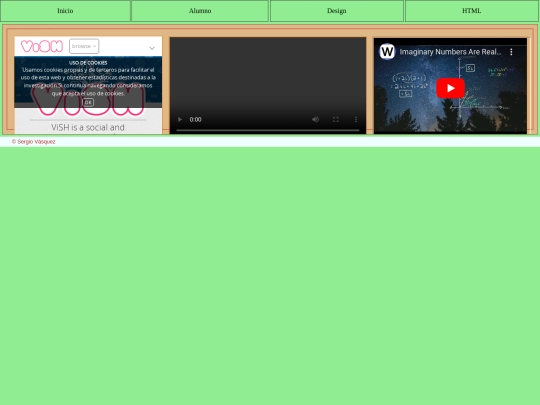Viewport: 540px width, 405px height.
Task: Play the middle video
Action: (180, 120)
